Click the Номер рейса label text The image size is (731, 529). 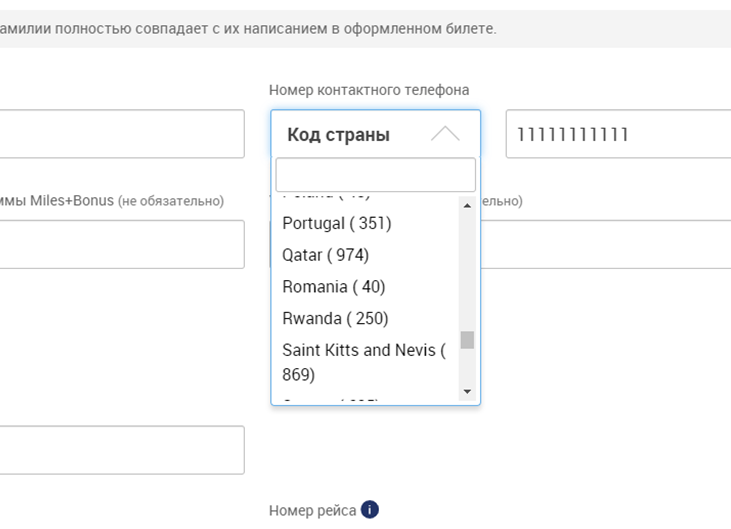click(x=312, y=511)
